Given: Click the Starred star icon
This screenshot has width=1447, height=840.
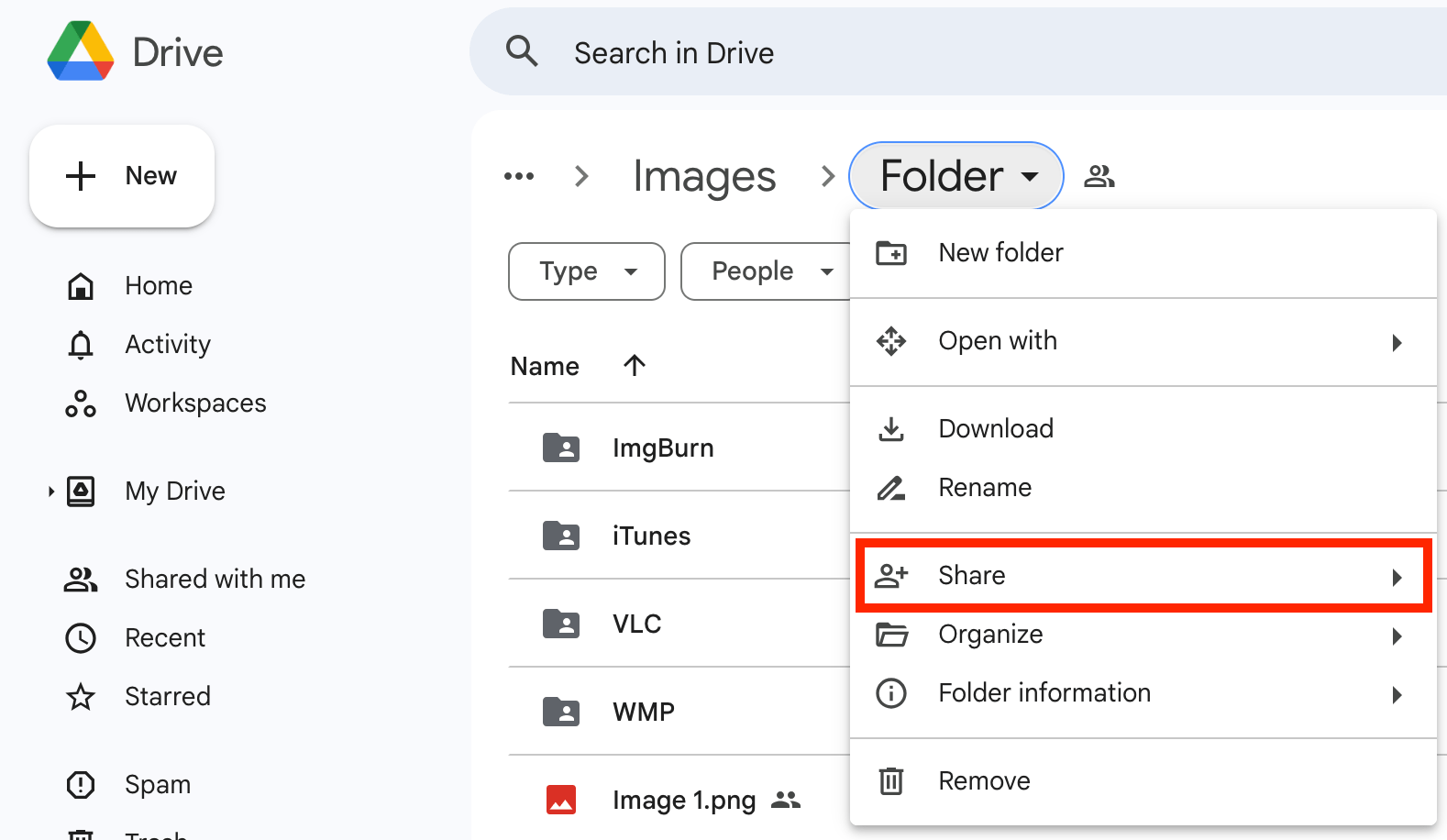Looking at the screenshot, I should [x=81, y=697].
